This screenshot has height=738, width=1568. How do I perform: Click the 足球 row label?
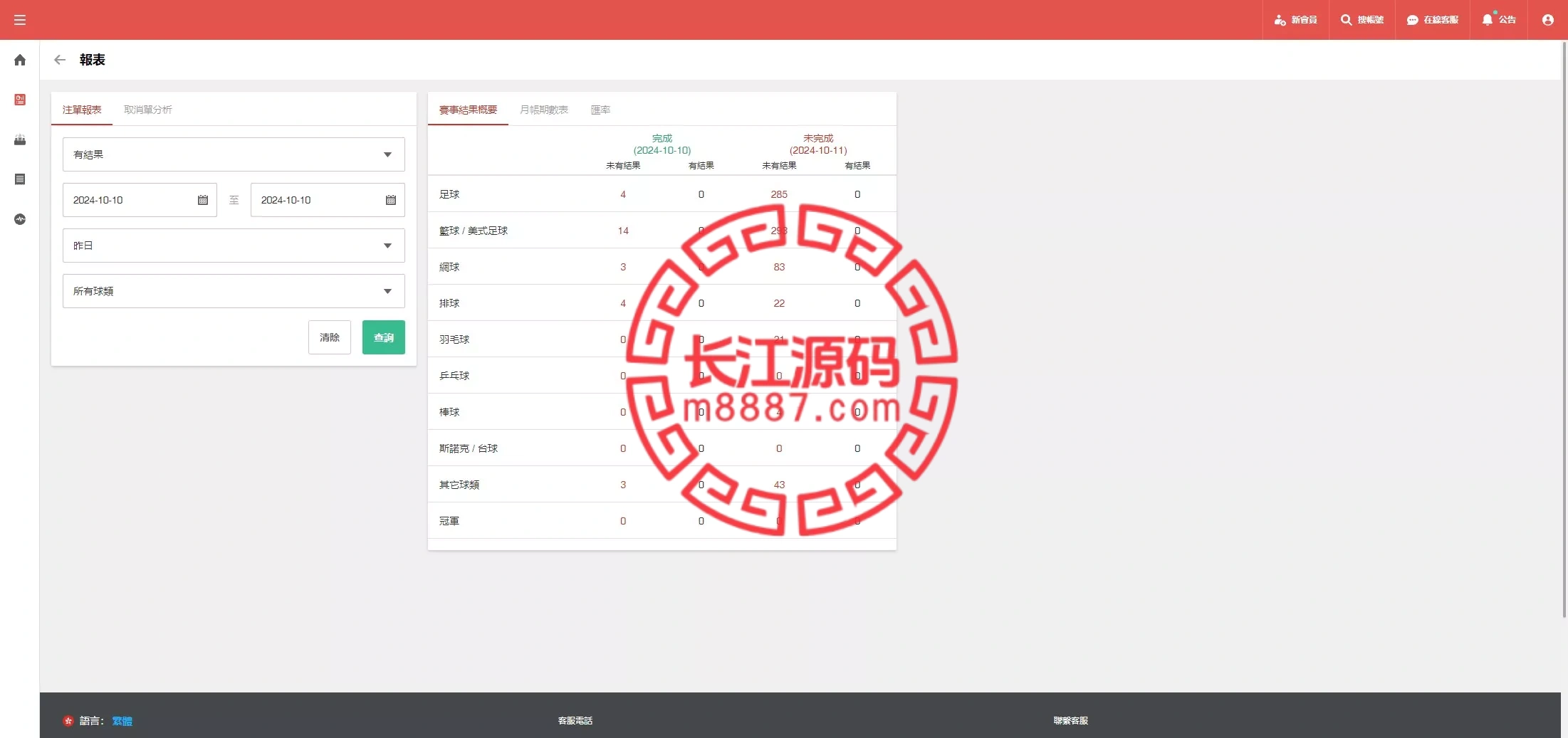(449, 194)
